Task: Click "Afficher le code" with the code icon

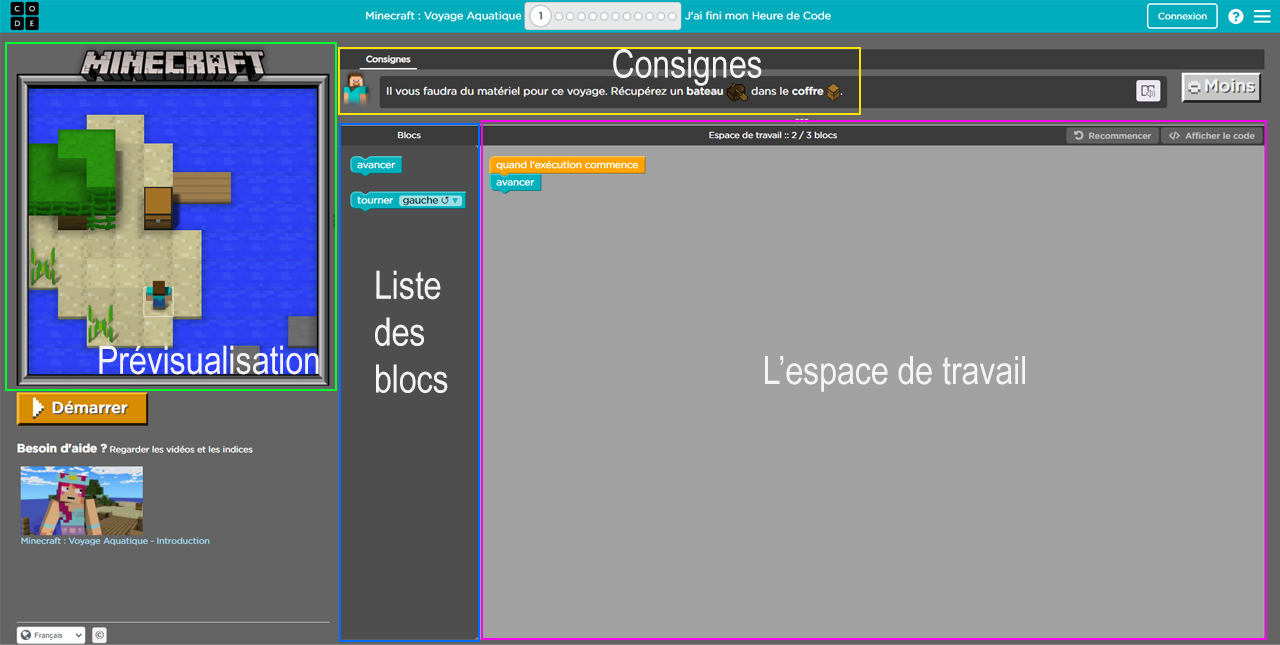Action: tap(1212, 135)
